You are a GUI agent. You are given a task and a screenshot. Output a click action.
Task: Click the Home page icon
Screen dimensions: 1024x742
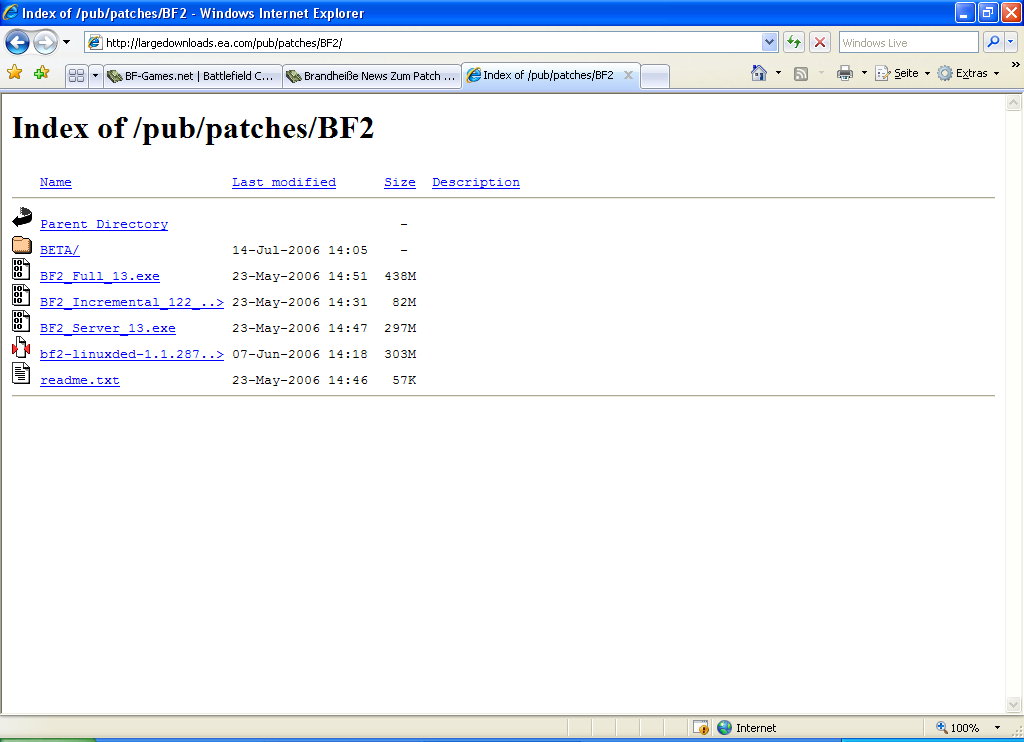pos(759,73)
